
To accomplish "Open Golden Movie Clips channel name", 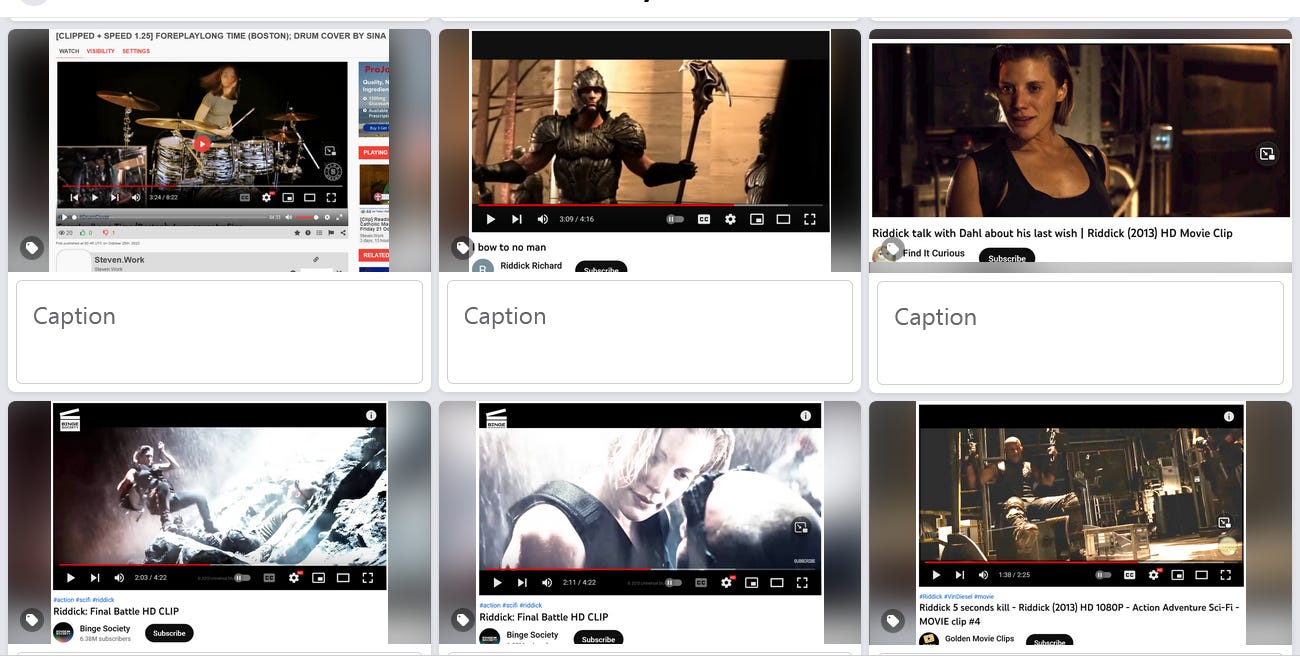I will 979,639.
